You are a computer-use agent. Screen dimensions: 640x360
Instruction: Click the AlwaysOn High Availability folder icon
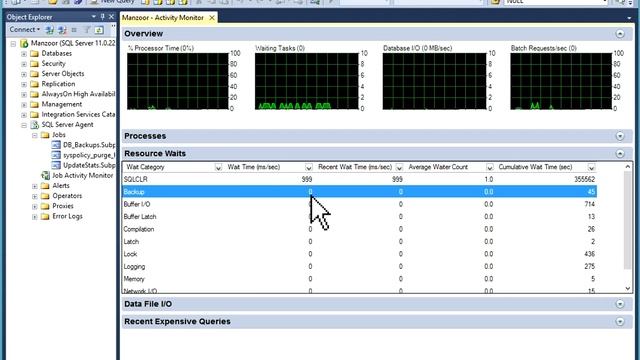[x=35, y=94]
